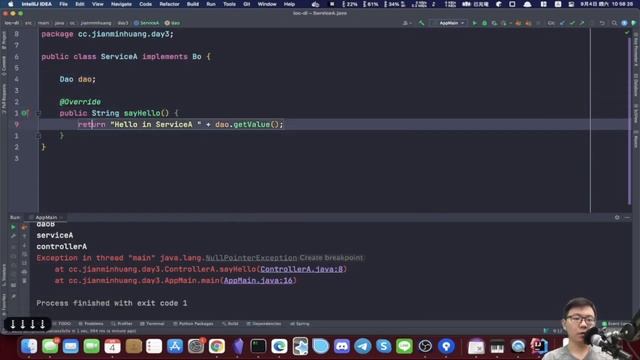The height and width of the screenshot is (360, 640).
Task: Open the ServiceA breadcrumb in navigation bar
Action: 147,23
